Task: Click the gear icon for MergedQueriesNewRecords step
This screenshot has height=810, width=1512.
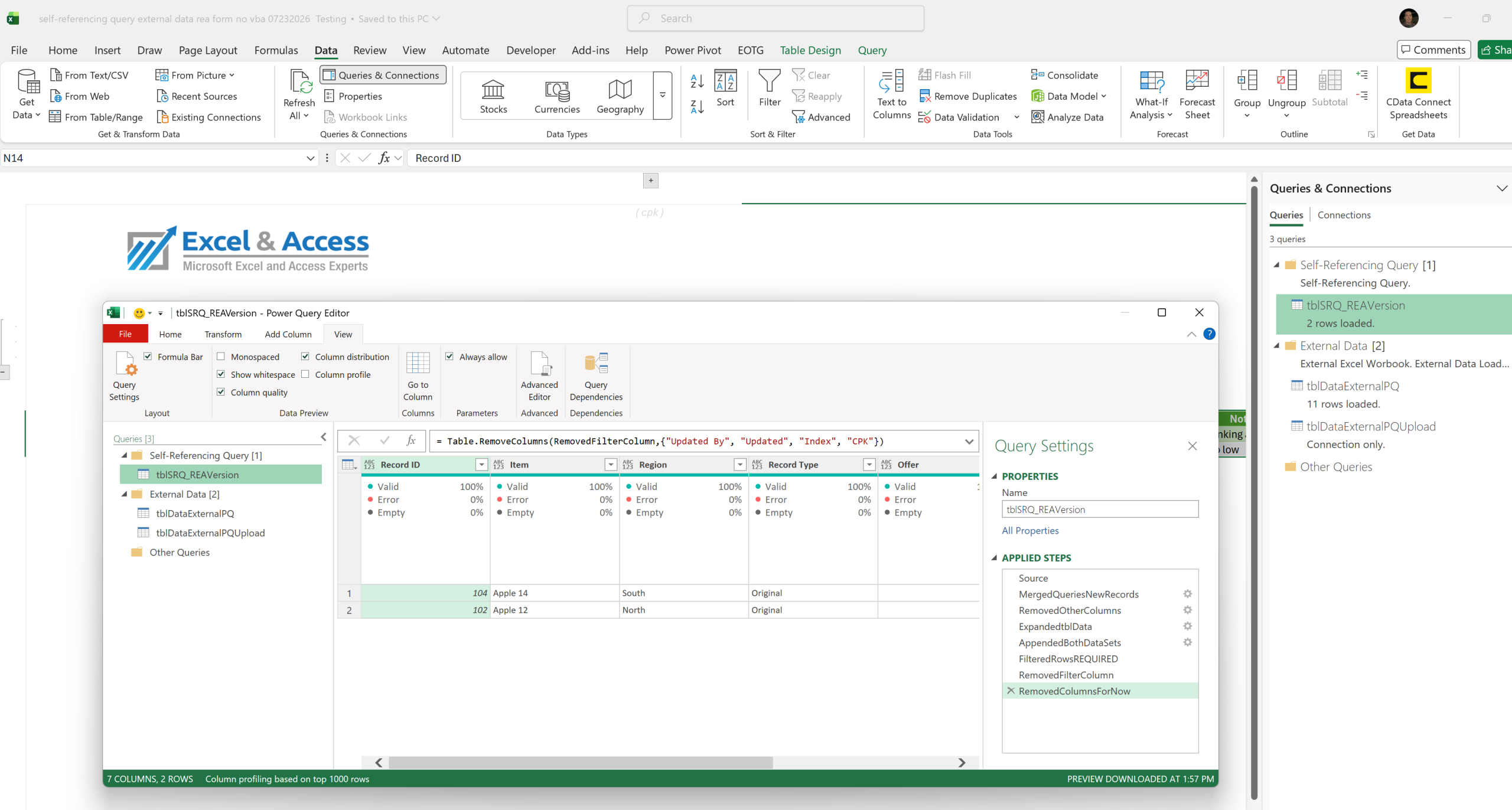Action: click(1187, 594)
